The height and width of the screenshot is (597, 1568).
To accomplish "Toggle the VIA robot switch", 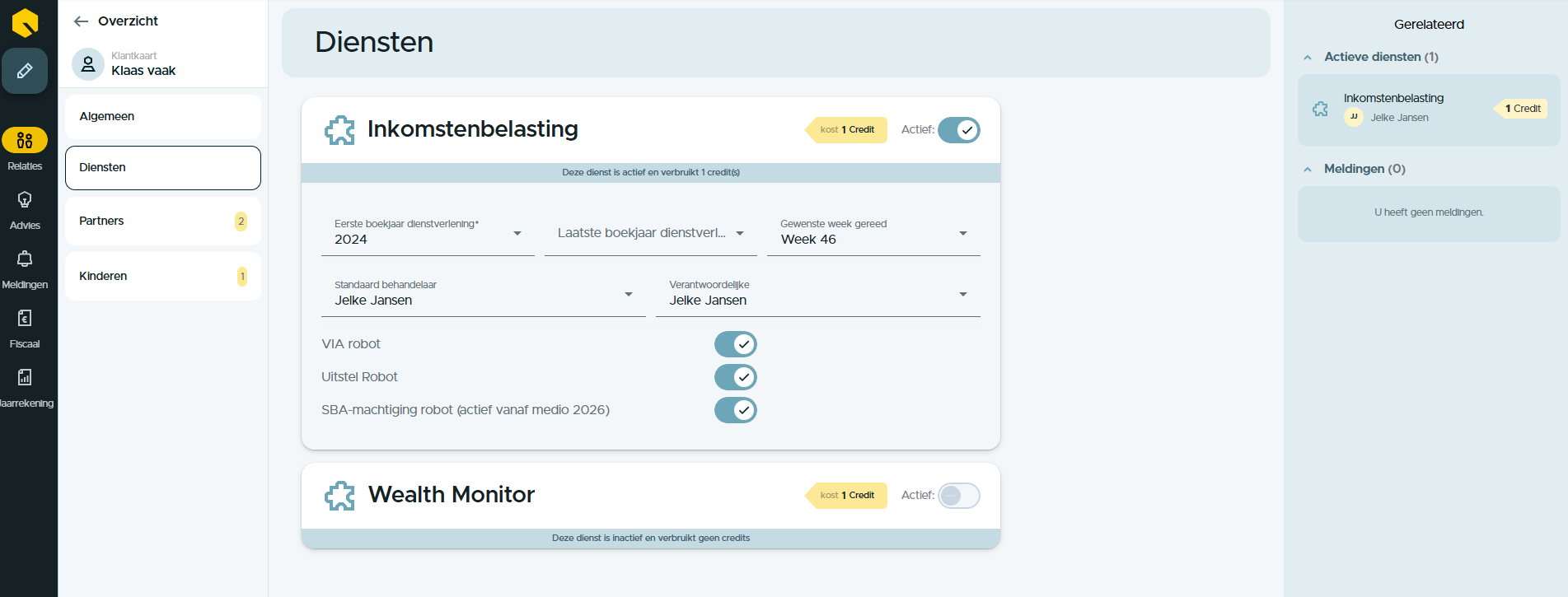I will (736, 344).
